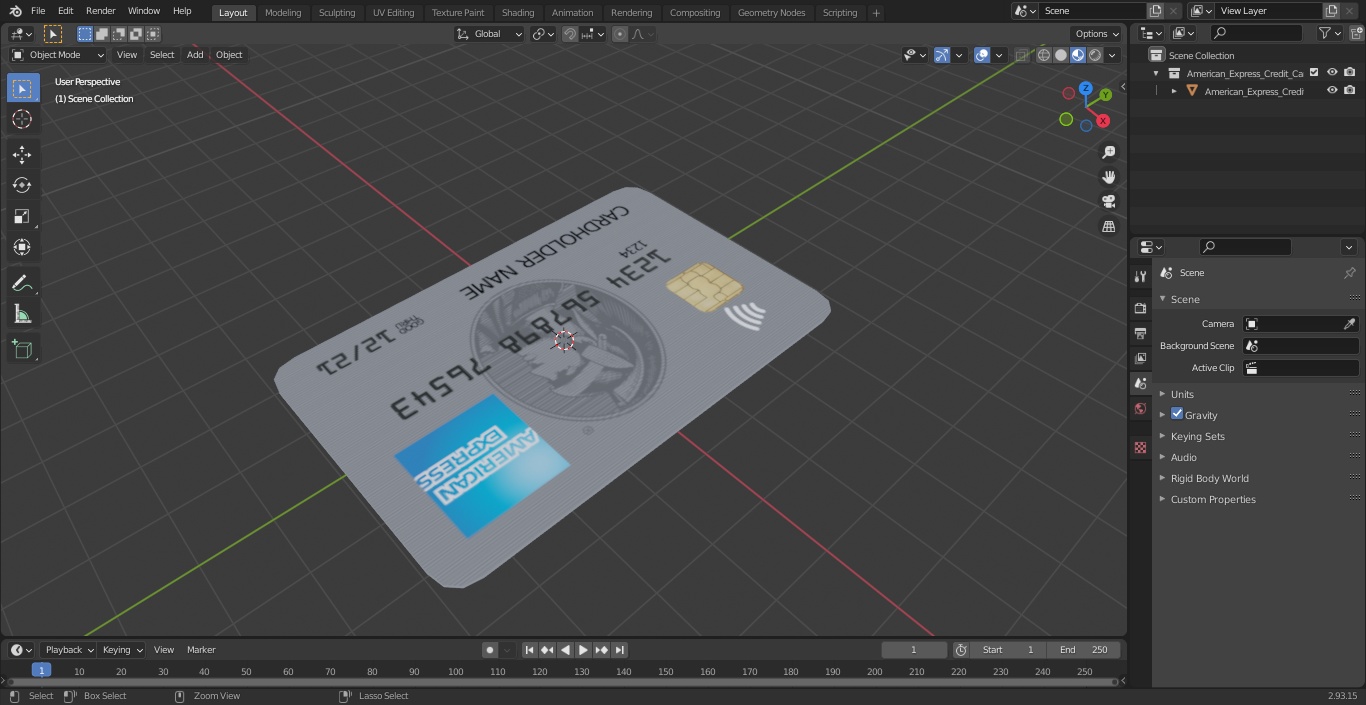The height and width of the screenshot is (705, 1366).
Task: Toggle snapping magnet button
Action: (x=570, y=34)
